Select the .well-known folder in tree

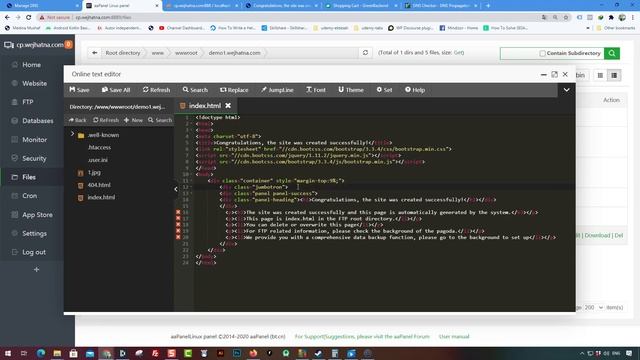tap(103, 135)
